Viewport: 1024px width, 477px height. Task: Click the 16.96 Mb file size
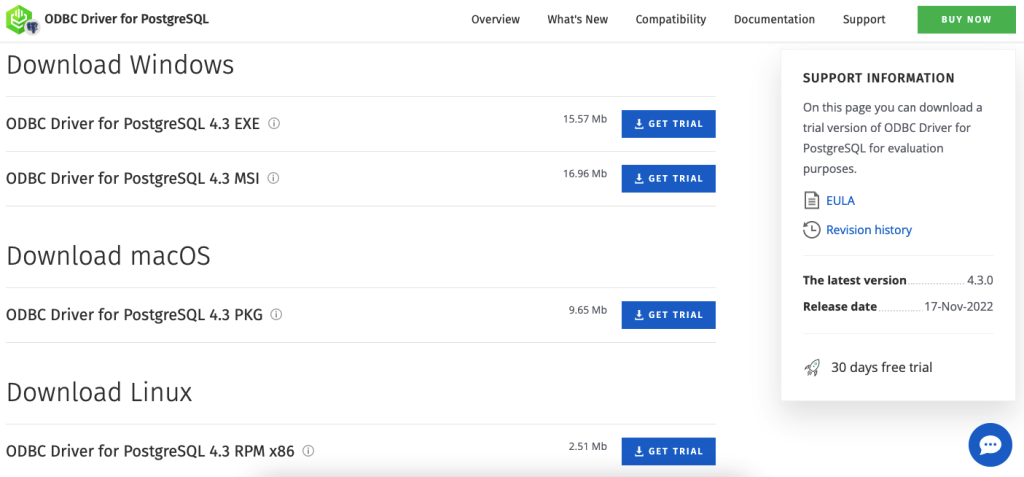click(x=584, y=173)
